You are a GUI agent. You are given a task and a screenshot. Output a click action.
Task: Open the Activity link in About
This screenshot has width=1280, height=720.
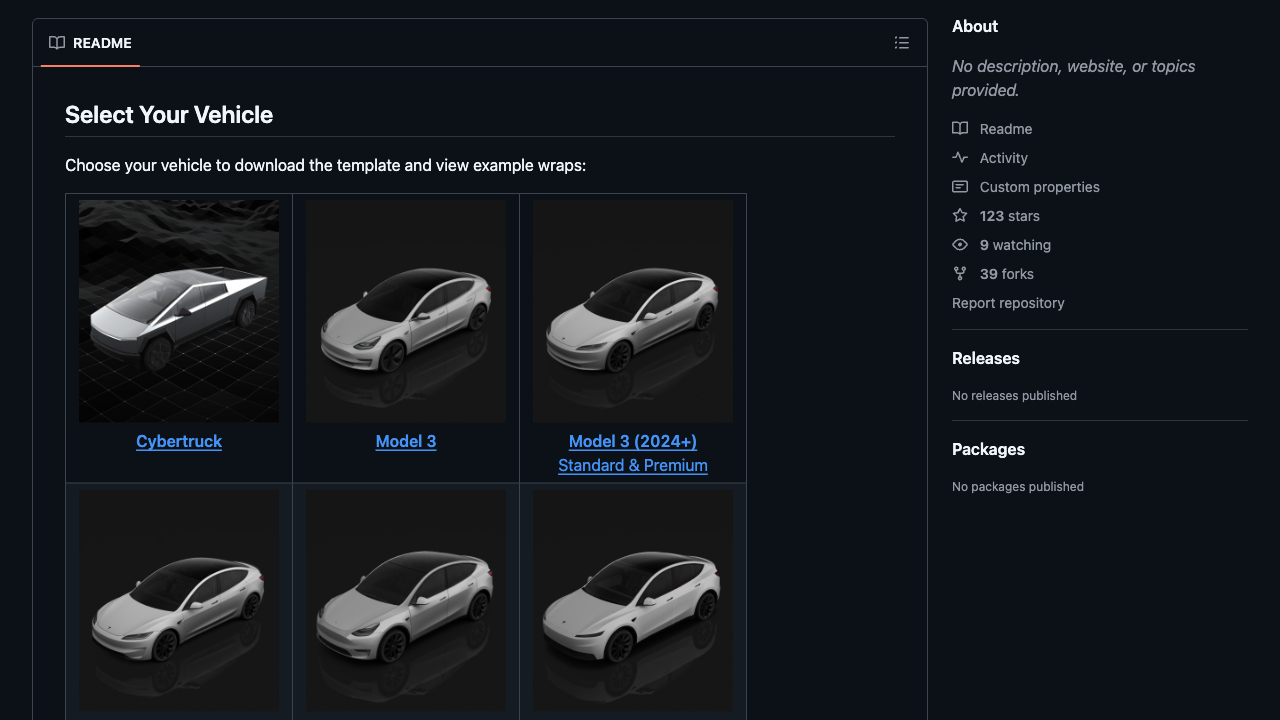1003,158
